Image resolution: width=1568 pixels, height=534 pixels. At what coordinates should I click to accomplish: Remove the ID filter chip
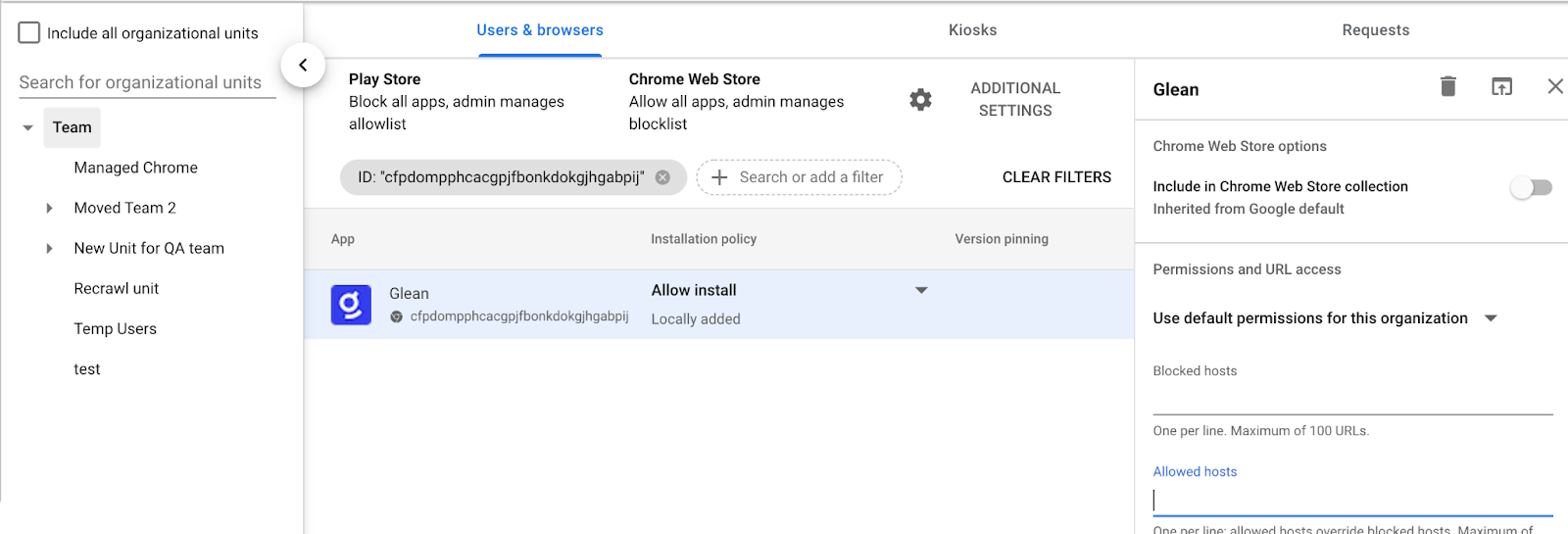(662, 177)
